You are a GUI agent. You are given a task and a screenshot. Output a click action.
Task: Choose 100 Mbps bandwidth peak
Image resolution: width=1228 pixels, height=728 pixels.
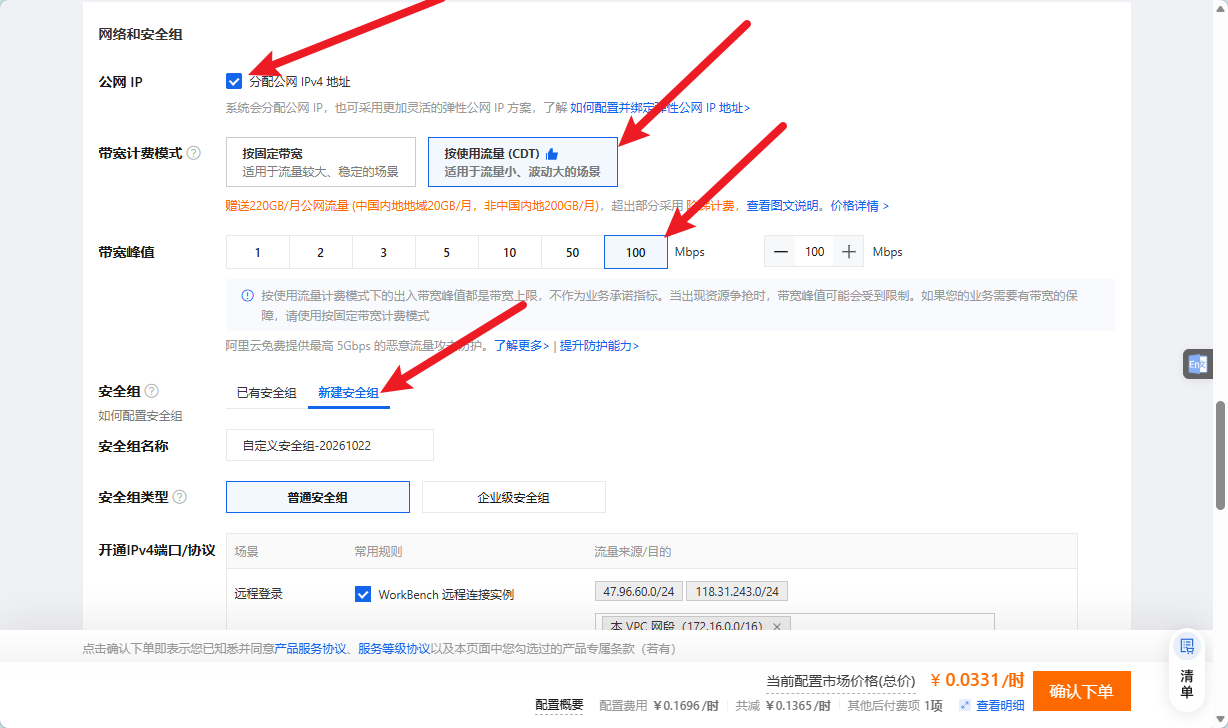[x=636, y=252]
